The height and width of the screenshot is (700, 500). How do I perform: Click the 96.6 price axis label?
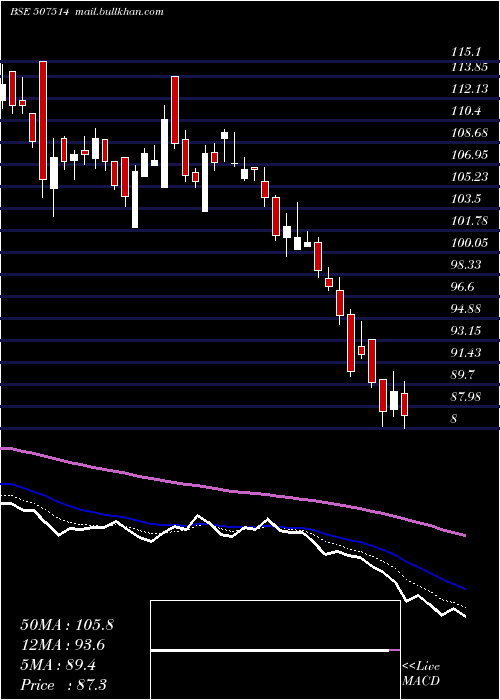(462, 287)
